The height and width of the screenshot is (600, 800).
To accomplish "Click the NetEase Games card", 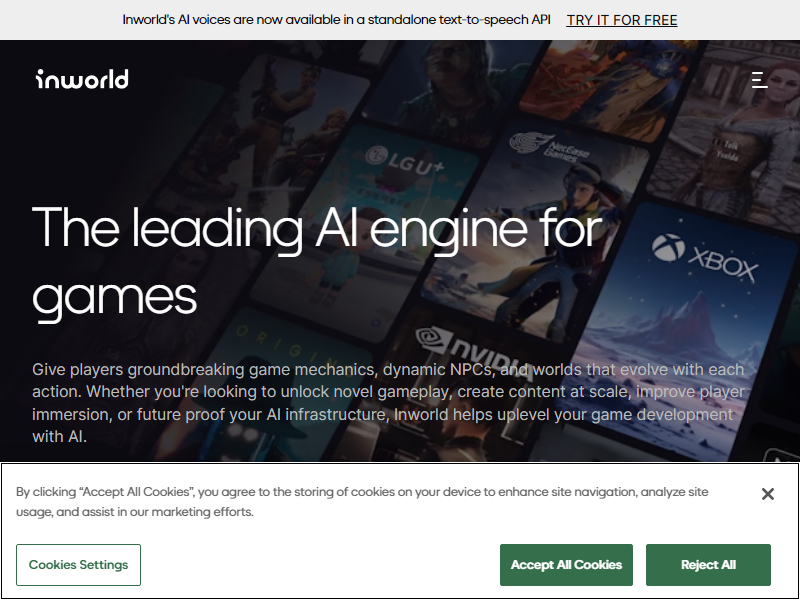I will pos(536,230).
